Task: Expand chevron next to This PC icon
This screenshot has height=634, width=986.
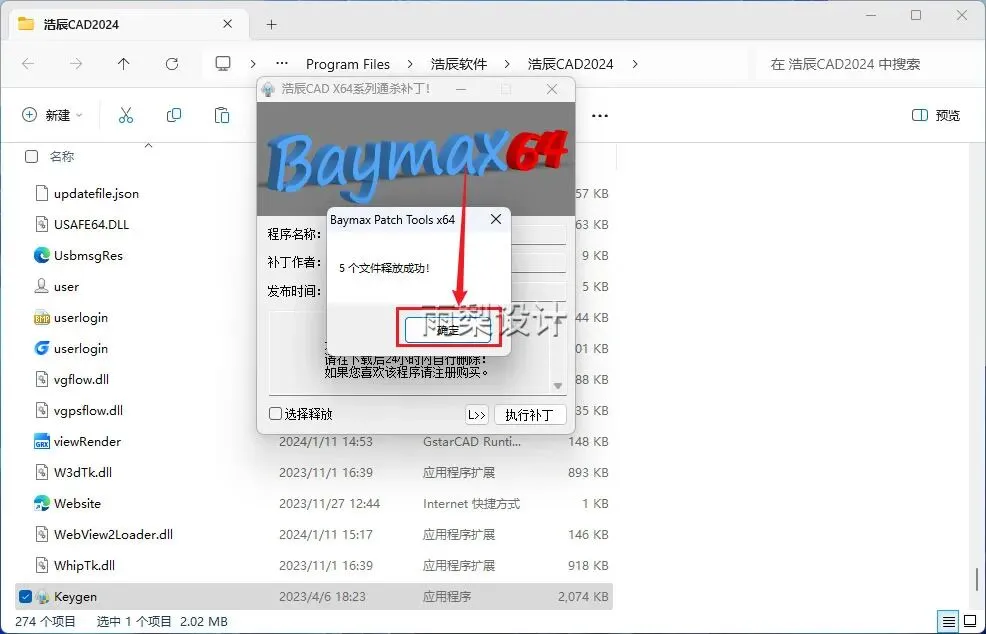Action: [x=253, y=64]
